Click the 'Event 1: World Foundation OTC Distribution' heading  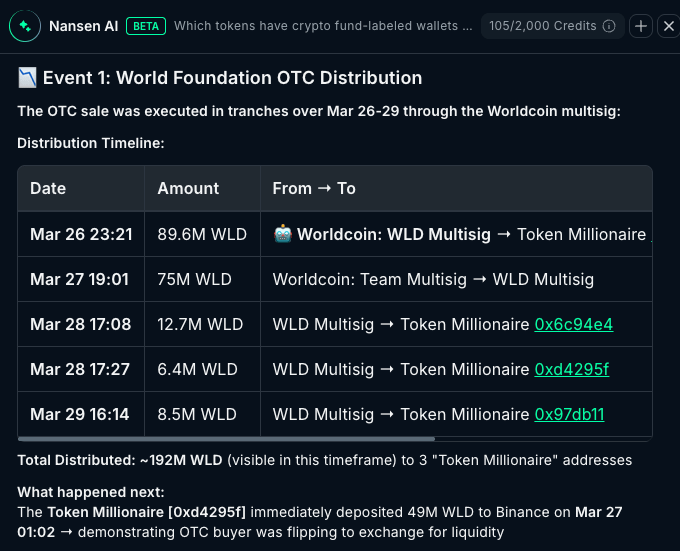pos(232,78)
